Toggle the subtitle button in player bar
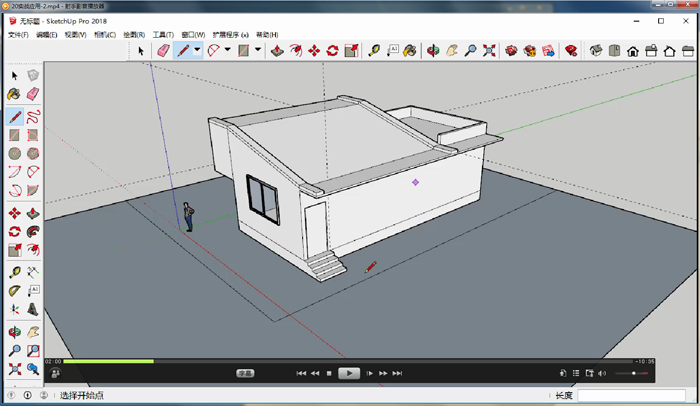The image size is (700, 406). (x=245, y=373)
